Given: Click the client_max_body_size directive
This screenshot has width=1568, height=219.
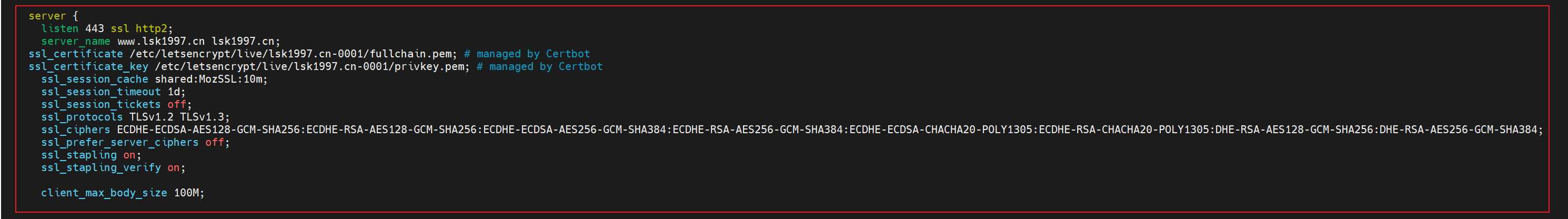Looking at the screenshot, I should pyautogui.click(x=104, y=193).
